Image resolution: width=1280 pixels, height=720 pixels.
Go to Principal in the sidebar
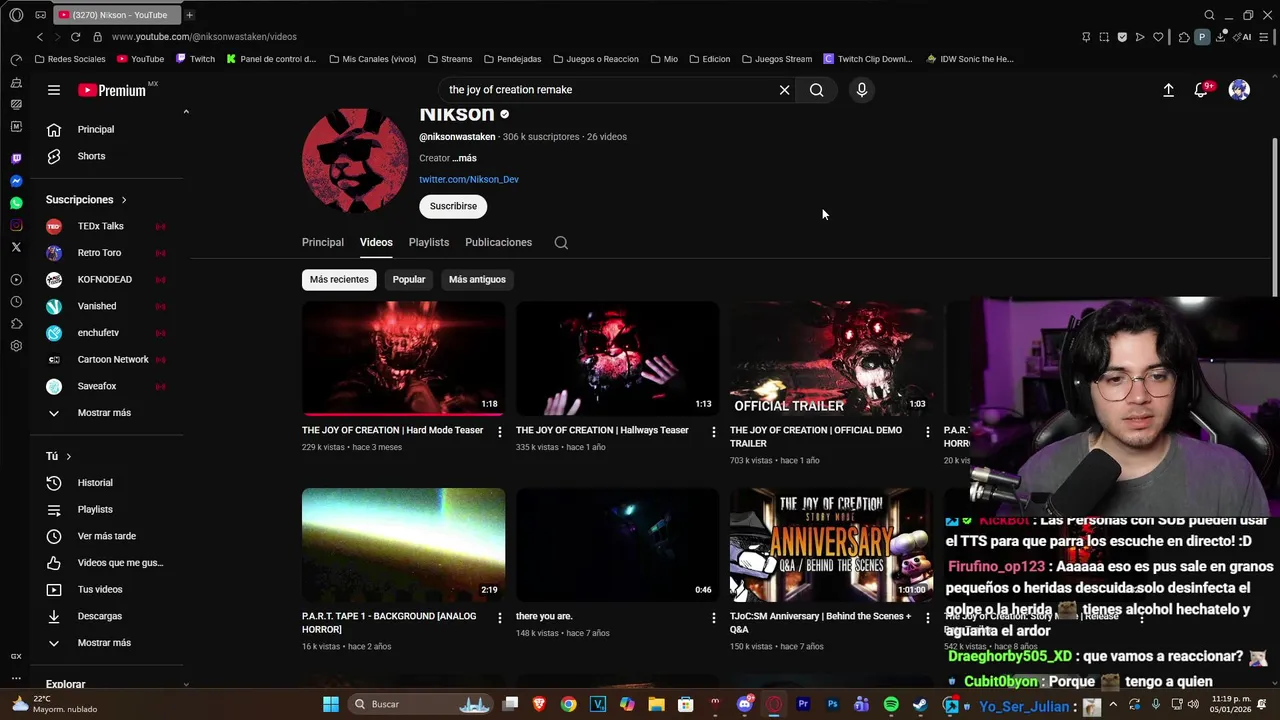[107, 129]
